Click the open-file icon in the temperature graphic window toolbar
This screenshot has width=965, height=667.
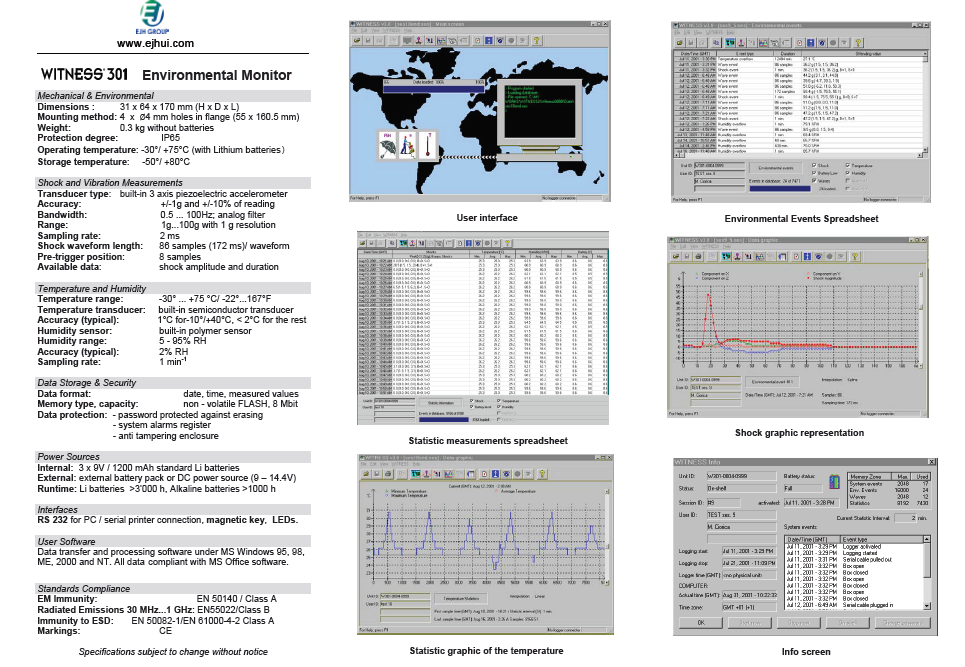point(366,474)
